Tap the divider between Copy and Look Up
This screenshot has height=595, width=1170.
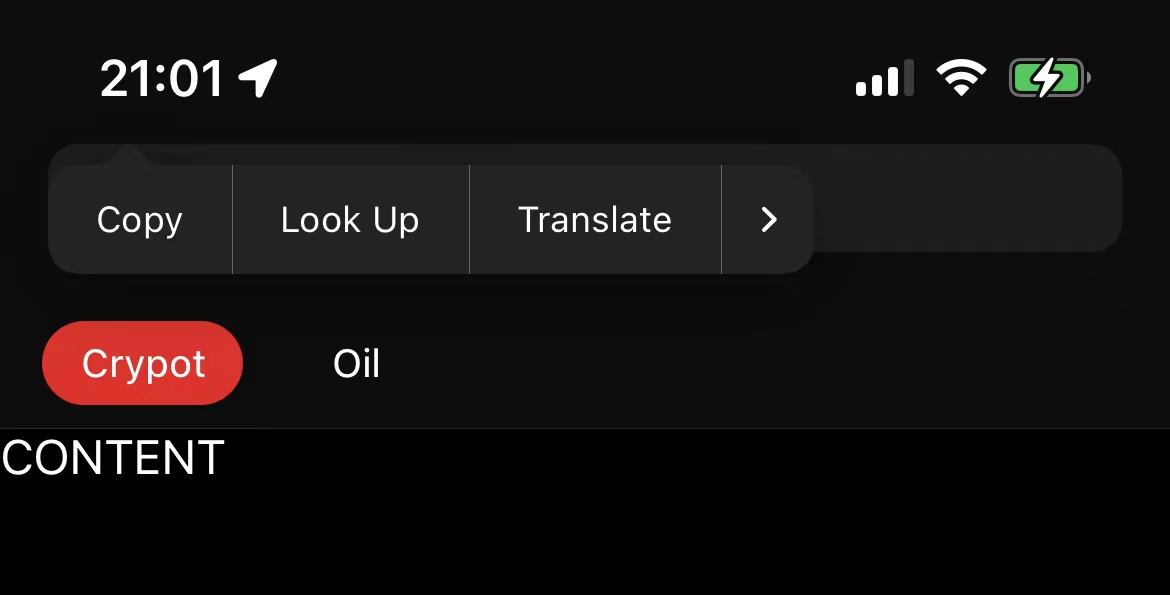point(233,219)
